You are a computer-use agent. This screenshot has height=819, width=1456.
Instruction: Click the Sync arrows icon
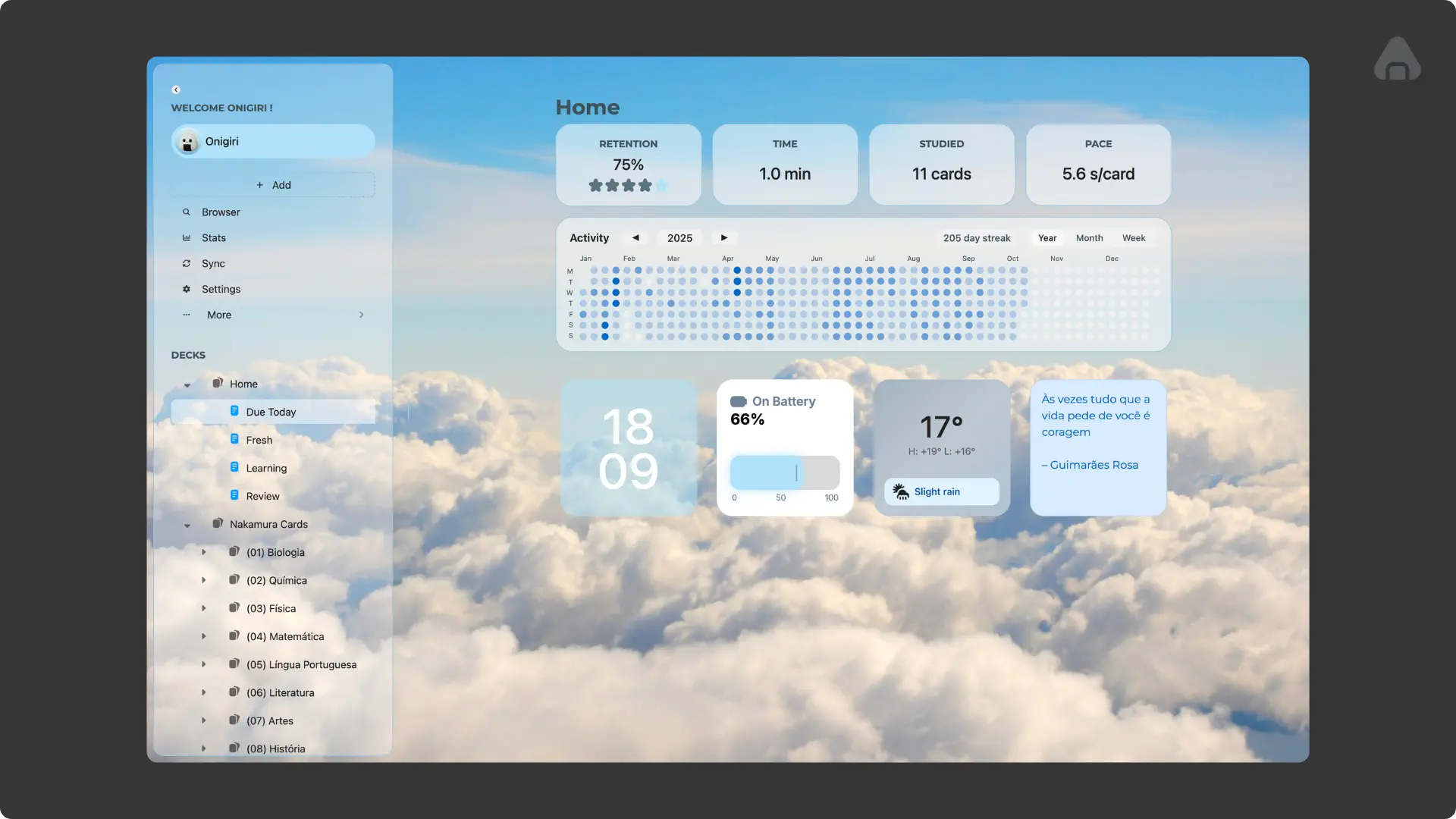tap(187, 264)
